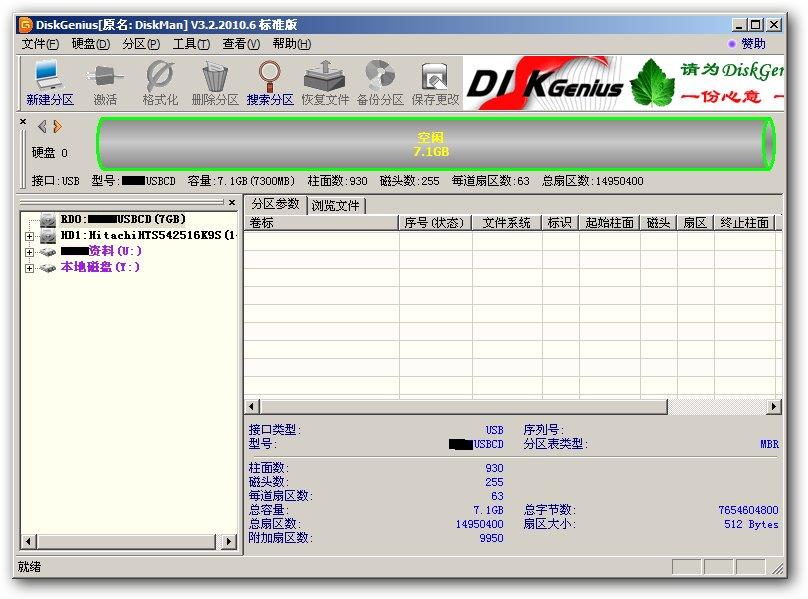808x599 pixels.
Task: Click the drive icon beside 本地磁盘 (Y:)
Action: (x=48, y=268)
